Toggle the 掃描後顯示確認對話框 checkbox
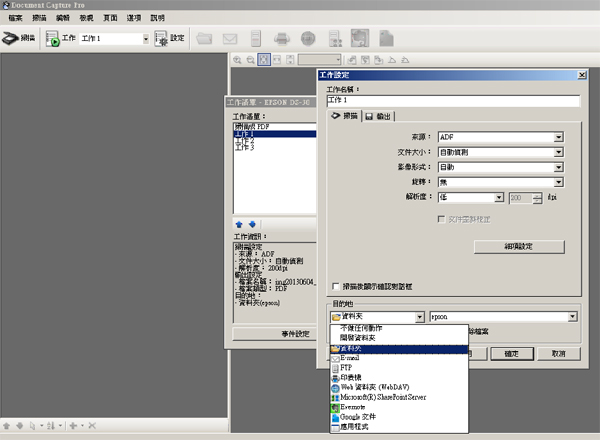 tap(336, 286)
